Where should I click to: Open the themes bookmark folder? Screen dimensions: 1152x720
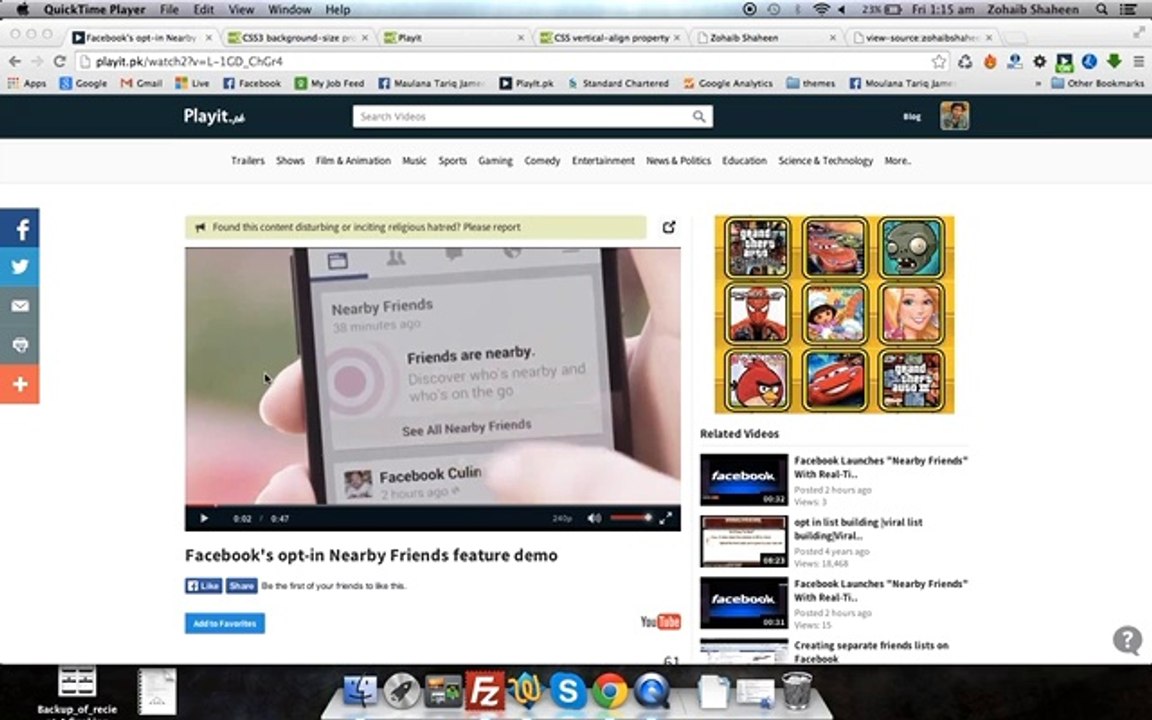click(x=811, y=83)
